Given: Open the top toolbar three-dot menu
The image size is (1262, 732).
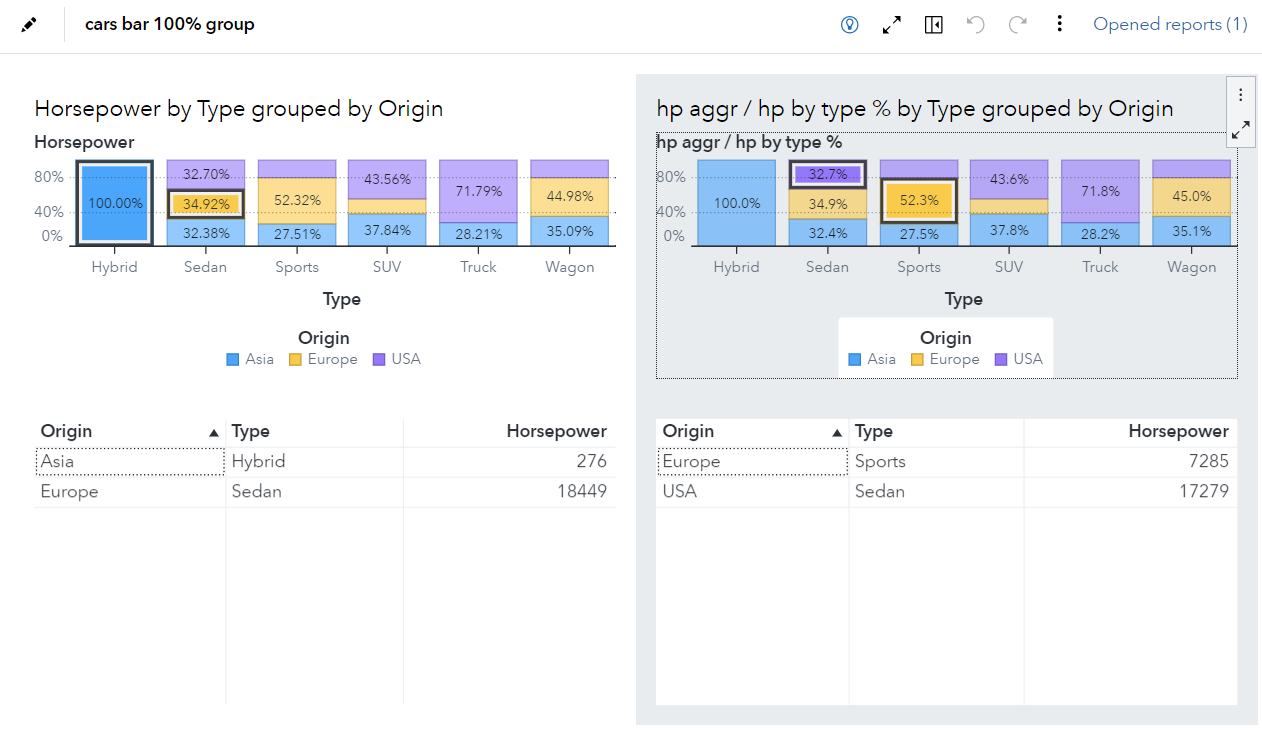Looking at the screenshot, I should (x=1059, y=24).
